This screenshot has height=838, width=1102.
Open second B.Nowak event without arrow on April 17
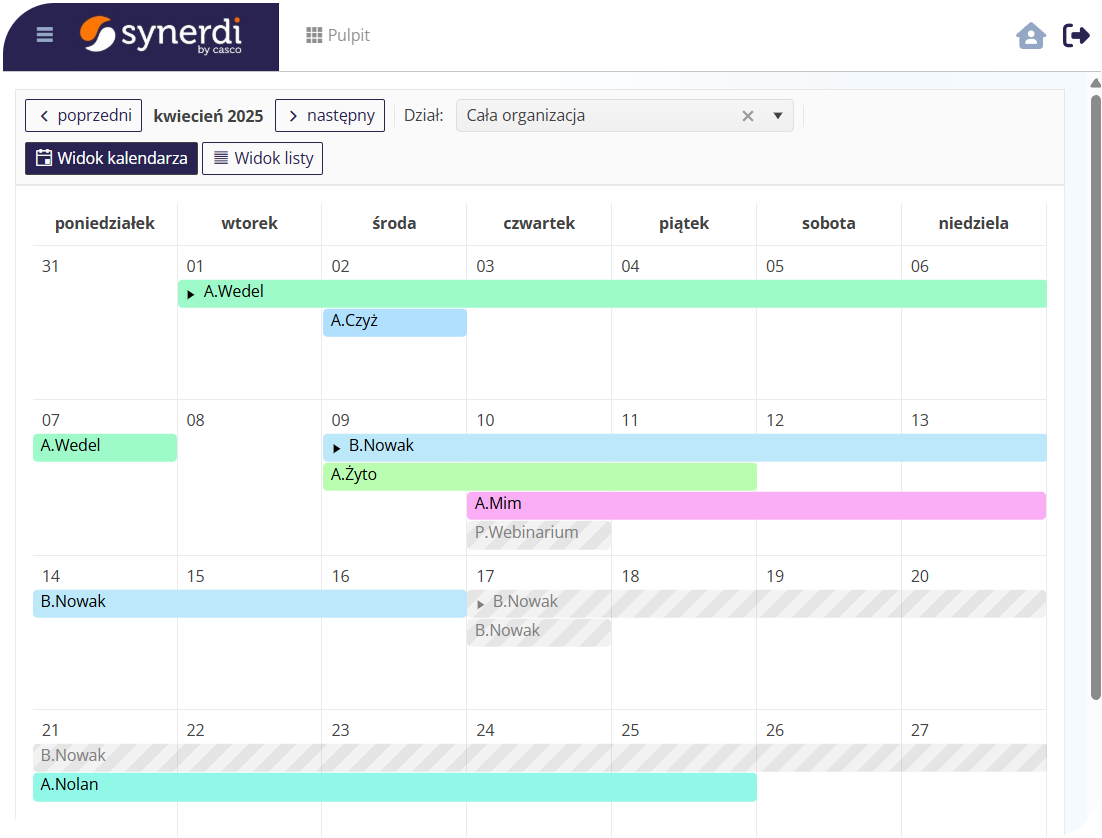[539, 633]
